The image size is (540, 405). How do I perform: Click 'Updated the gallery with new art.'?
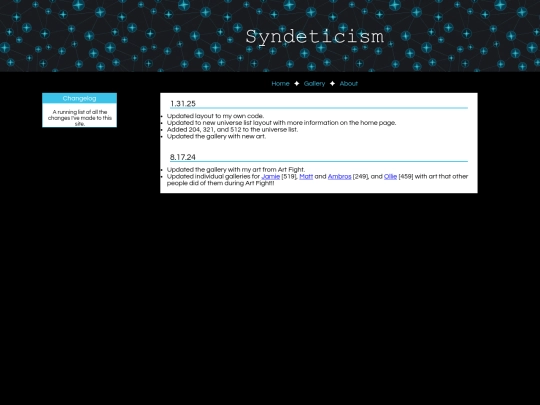[x=216, y=136]
